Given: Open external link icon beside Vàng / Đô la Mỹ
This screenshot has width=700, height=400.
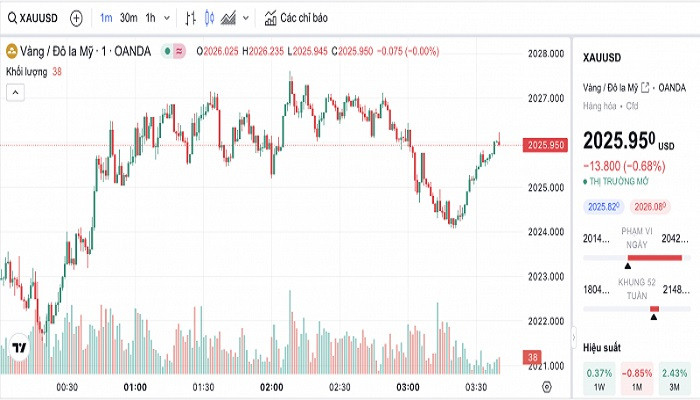Looking at the screenshot, I should click(x=645, y=86).
